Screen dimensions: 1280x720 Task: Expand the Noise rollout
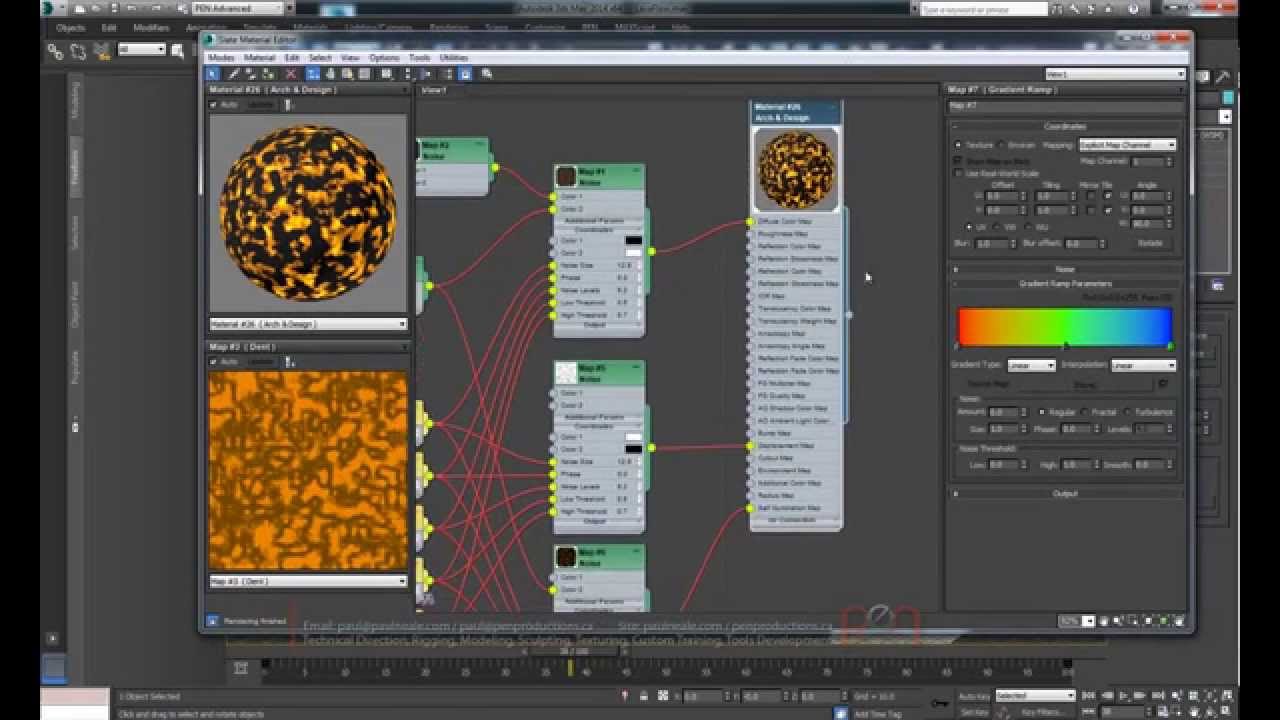(x=1066, y=269)
